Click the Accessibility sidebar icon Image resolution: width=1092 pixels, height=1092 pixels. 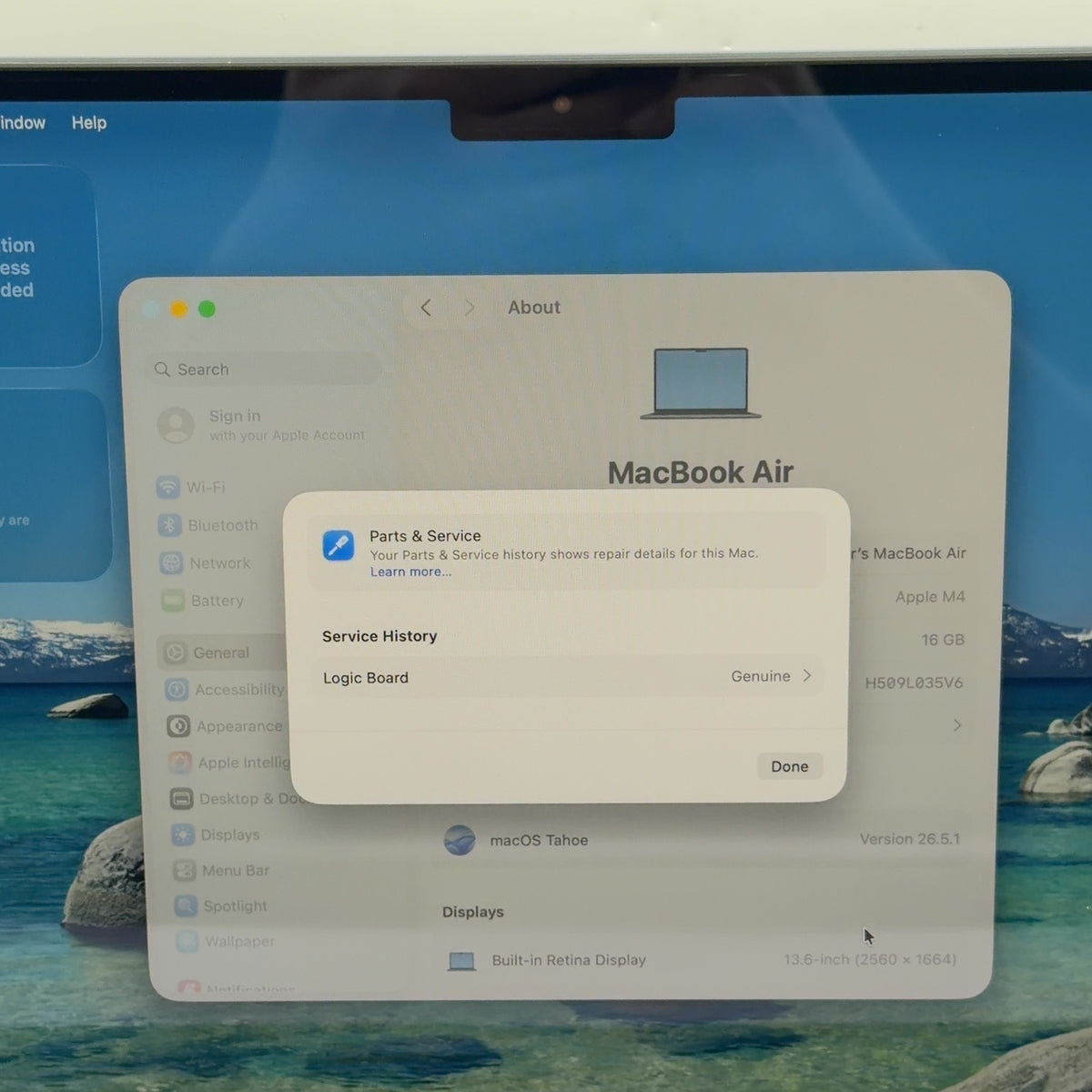click(x=177, y=690)
